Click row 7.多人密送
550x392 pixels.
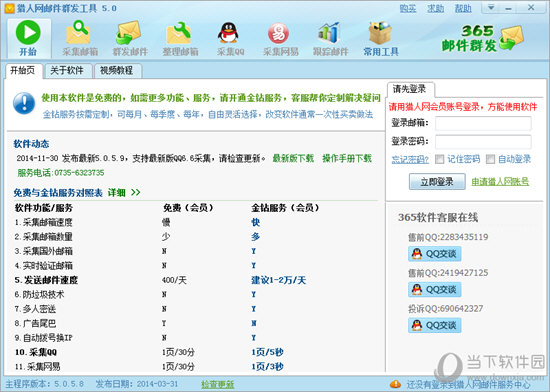(35, 309)
